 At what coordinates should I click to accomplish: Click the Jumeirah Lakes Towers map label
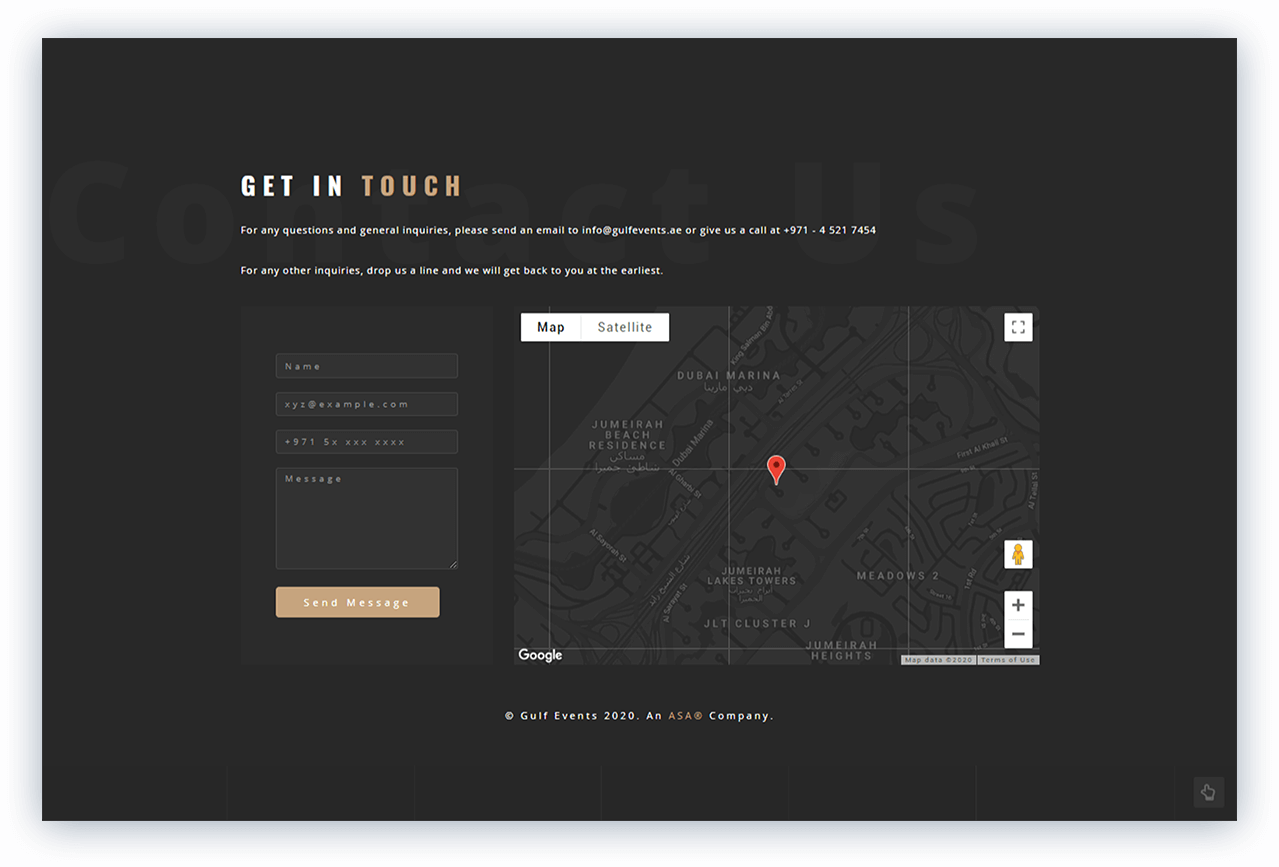click(752, 575)
